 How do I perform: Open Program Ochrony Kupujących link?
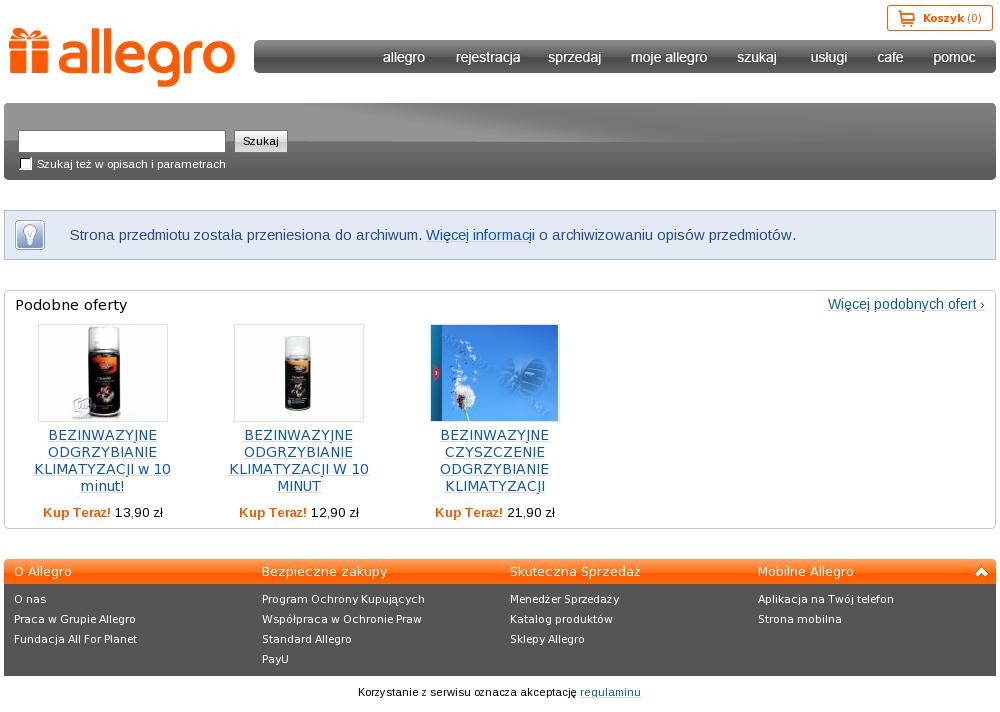(343, 599)
